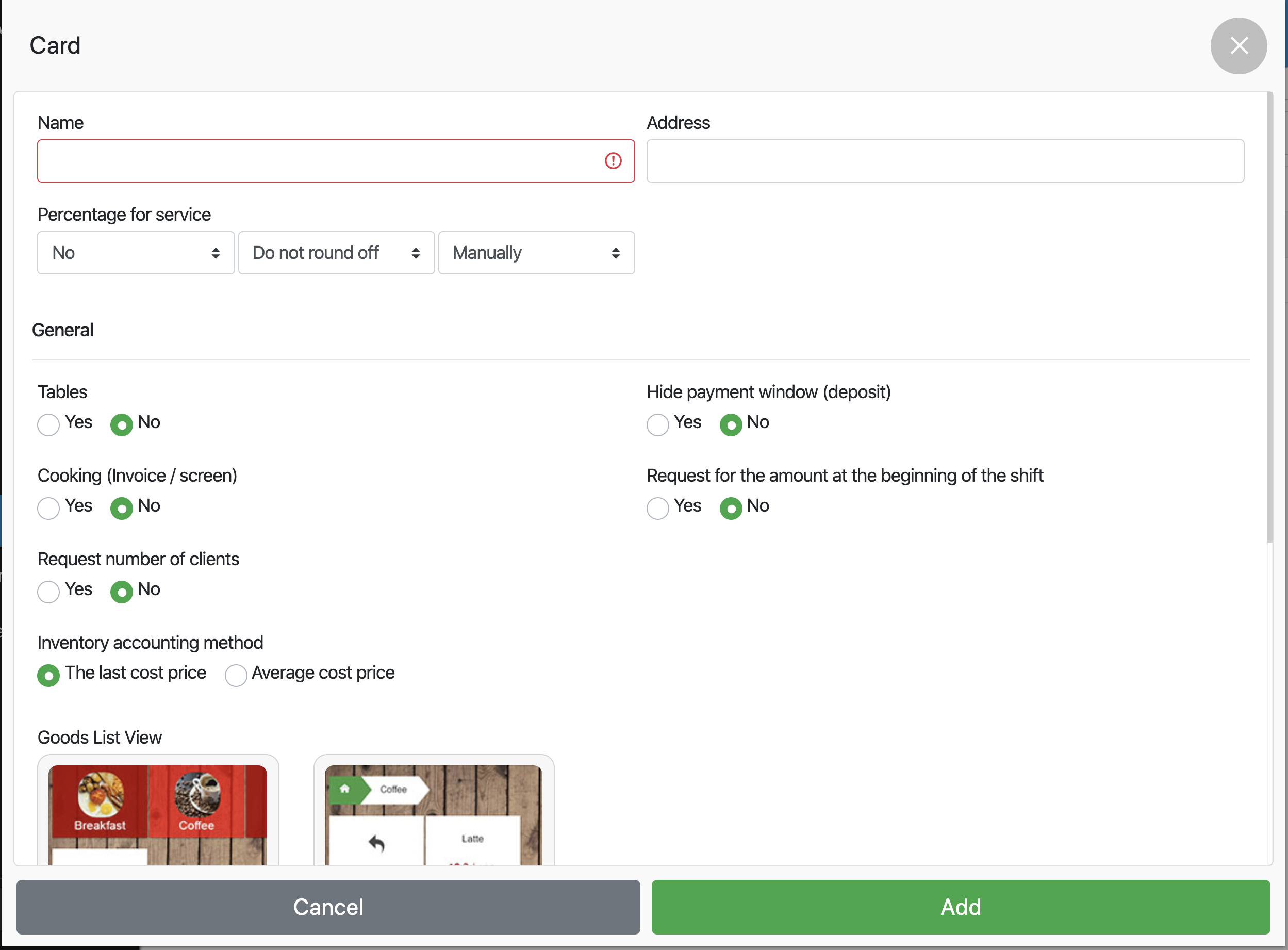Click the back arrow in goods view preview

coord(376,843)
